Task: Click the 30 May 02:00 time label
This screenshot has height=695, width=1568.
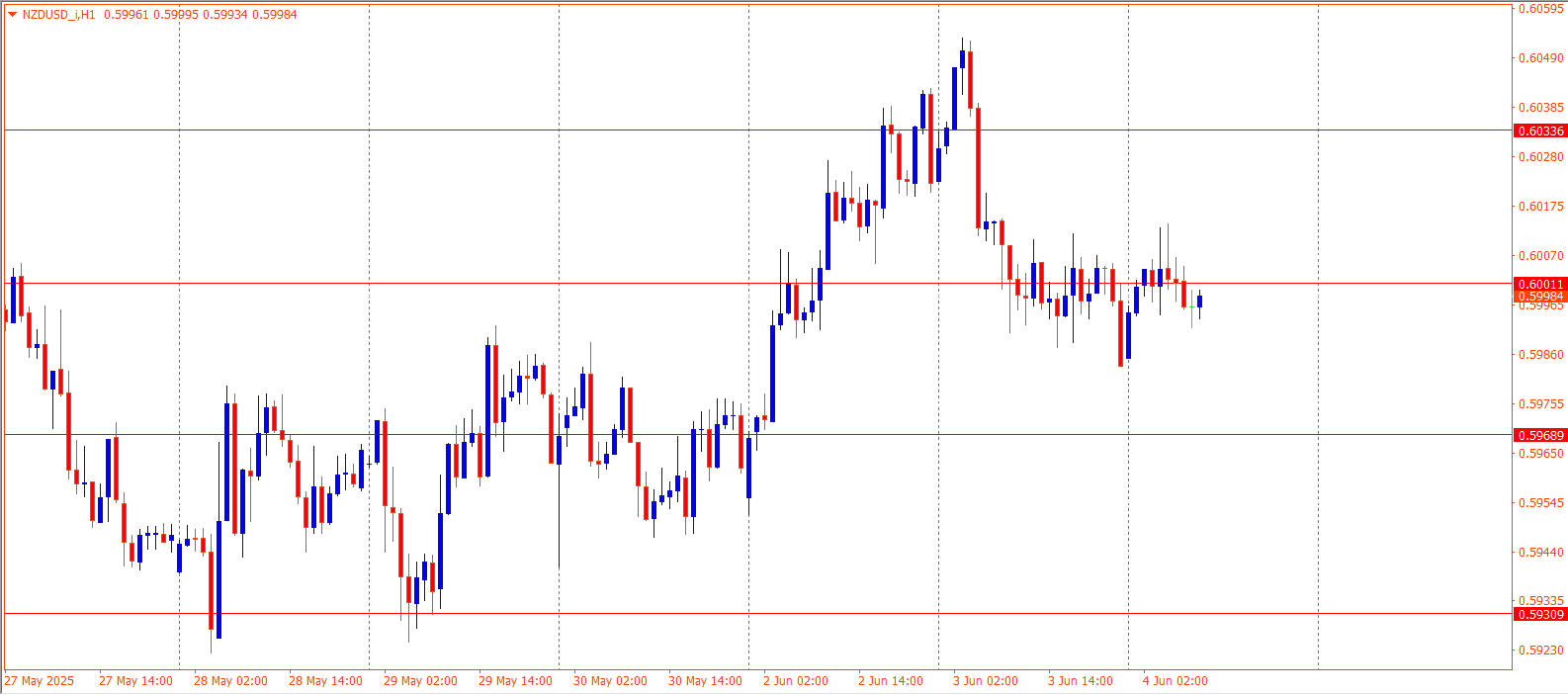Action: (x=610, y=681)
